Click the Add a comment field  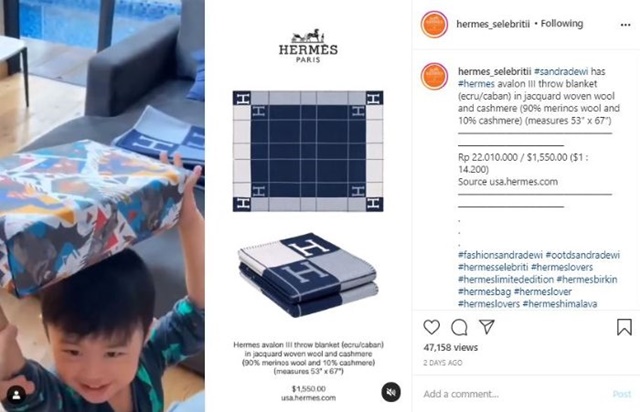(x=512, y=394)
